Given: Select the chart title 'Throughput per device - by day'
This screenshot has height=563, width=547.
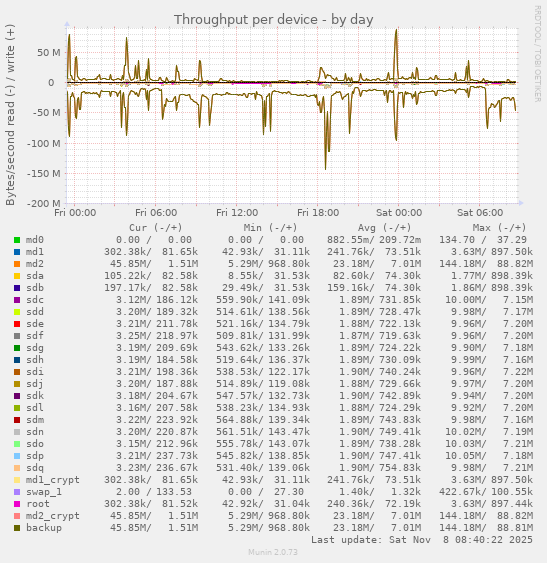Looking at the screenshot, I should pyautogui.click(x=274, y=20).
